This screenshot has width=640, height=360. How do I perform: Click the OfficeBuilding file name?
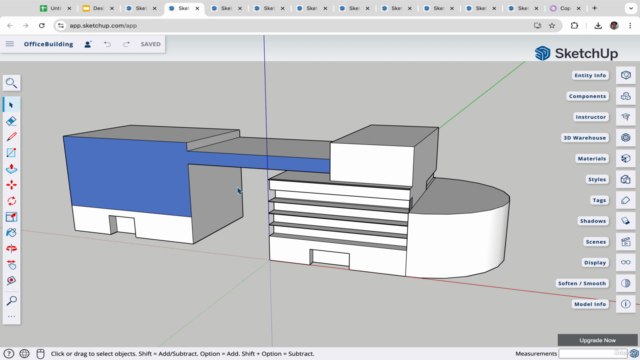(48, 44)
